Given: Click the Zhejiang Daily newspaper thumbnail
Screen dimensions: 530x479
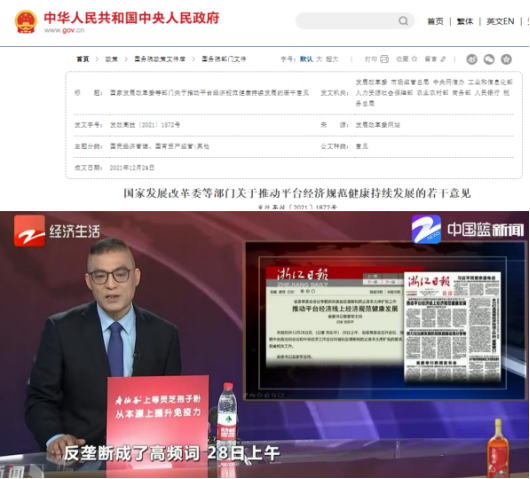Looking at the screenshot, I should [x=452, y=327].
